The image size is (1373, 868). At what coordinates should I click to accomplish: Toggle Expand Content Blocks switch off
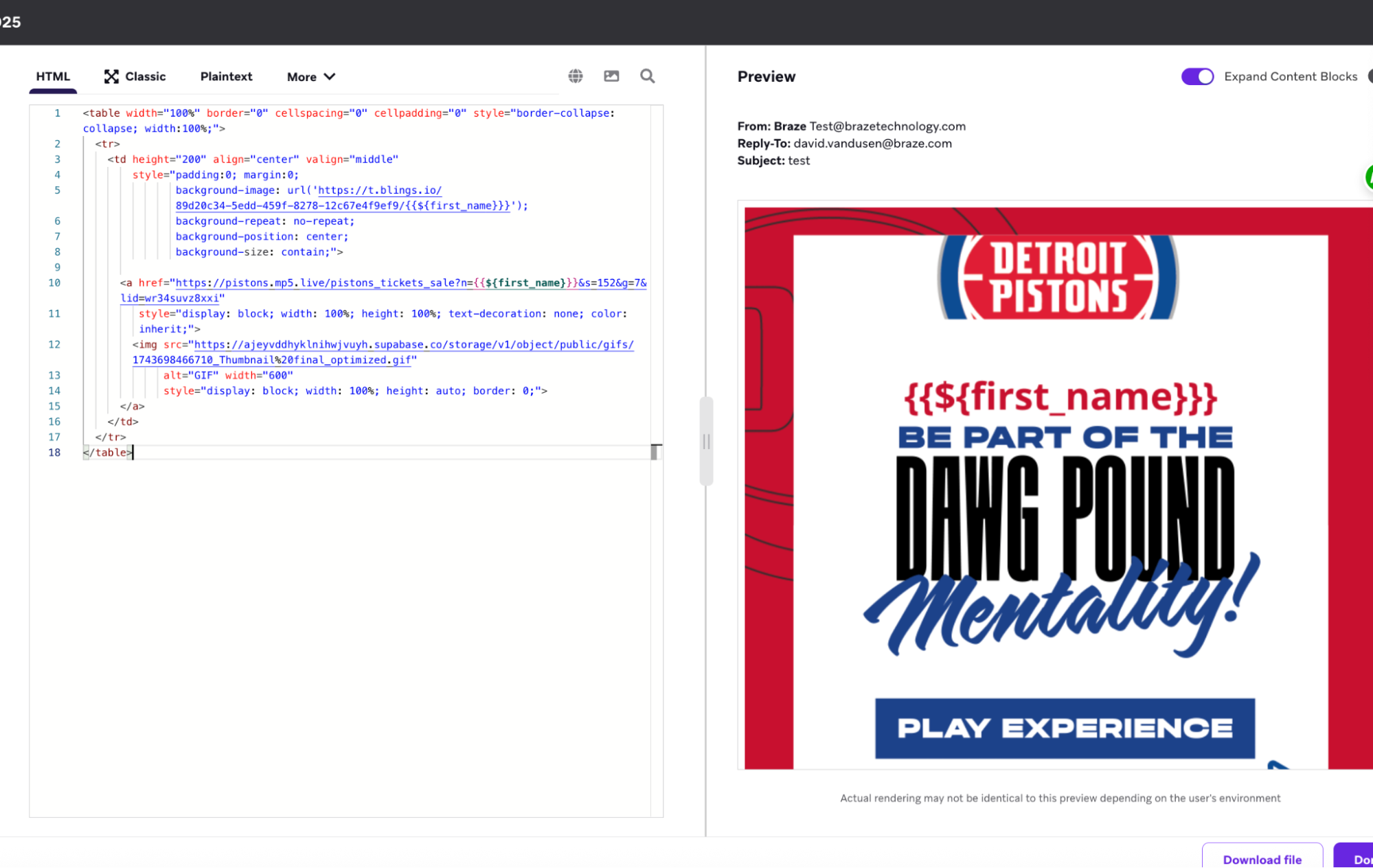coord(1197,76)
